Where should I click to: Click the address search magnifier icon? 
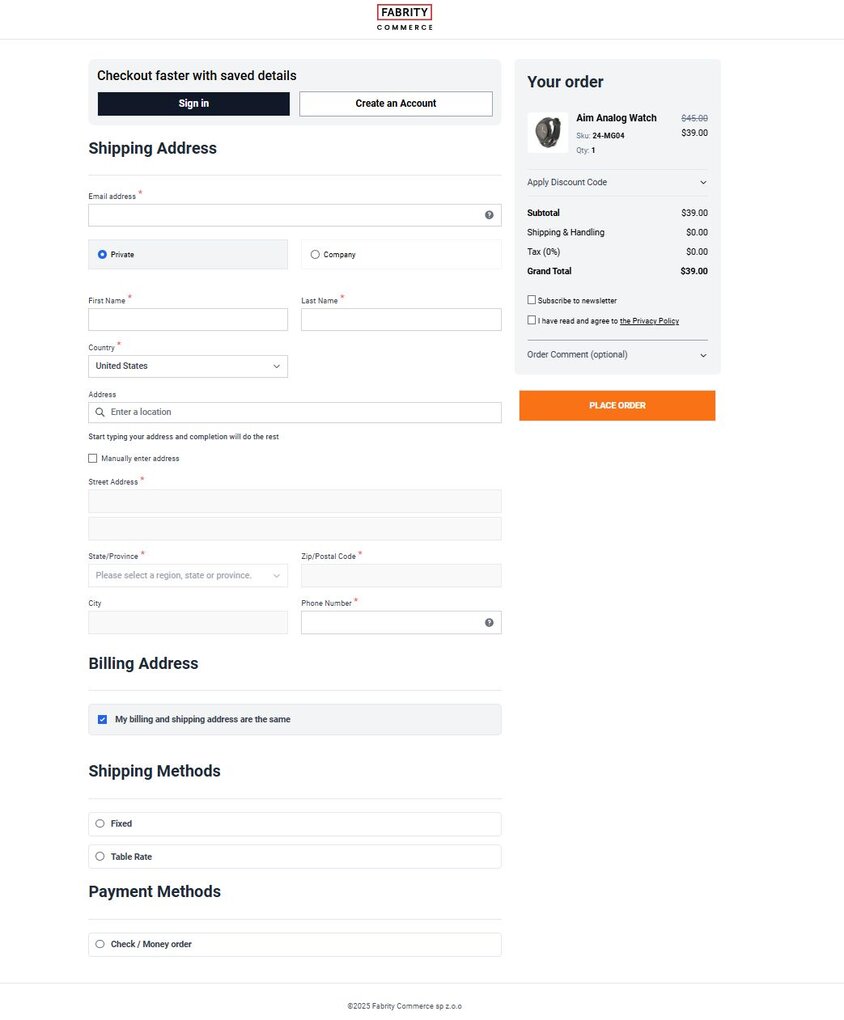[x=100, y=411]
